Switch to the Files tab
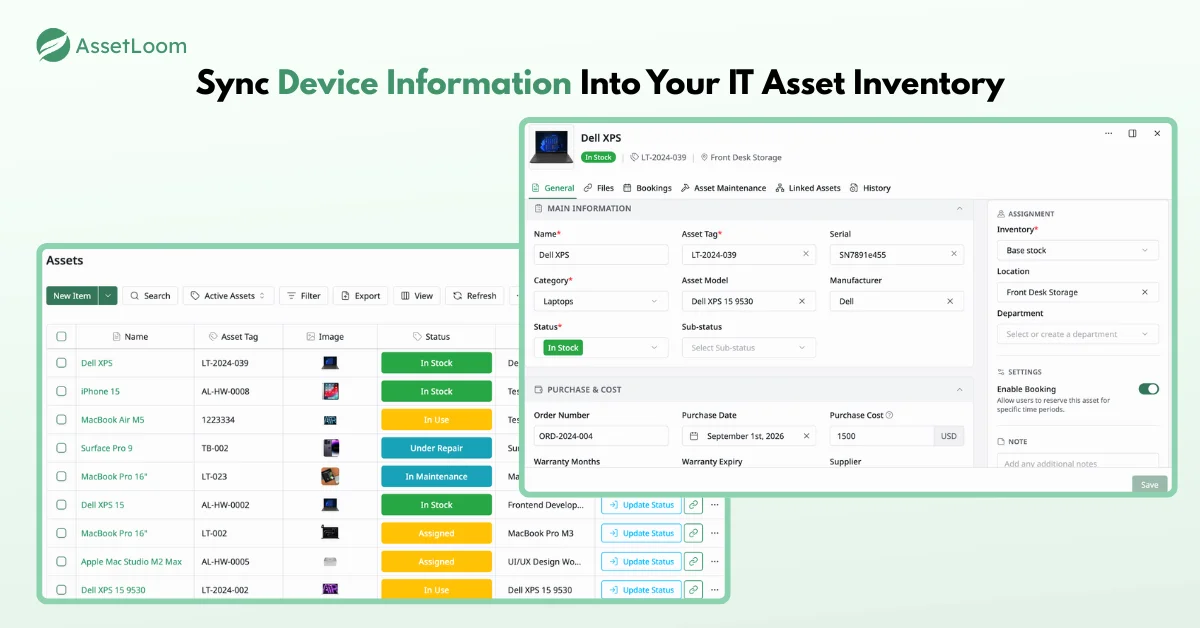The image size is (1200, 628). coord(599,188)
